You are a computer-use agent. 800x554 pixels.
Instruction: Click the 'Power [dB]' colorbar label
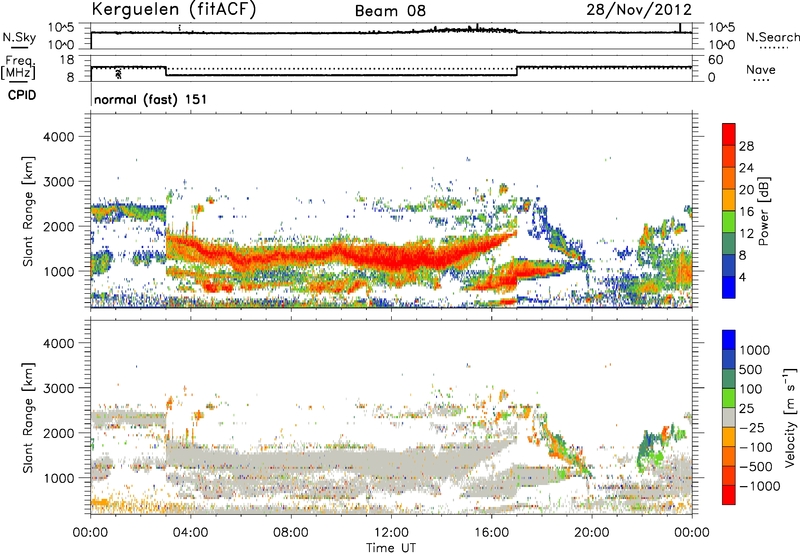(x=763, y=211)
